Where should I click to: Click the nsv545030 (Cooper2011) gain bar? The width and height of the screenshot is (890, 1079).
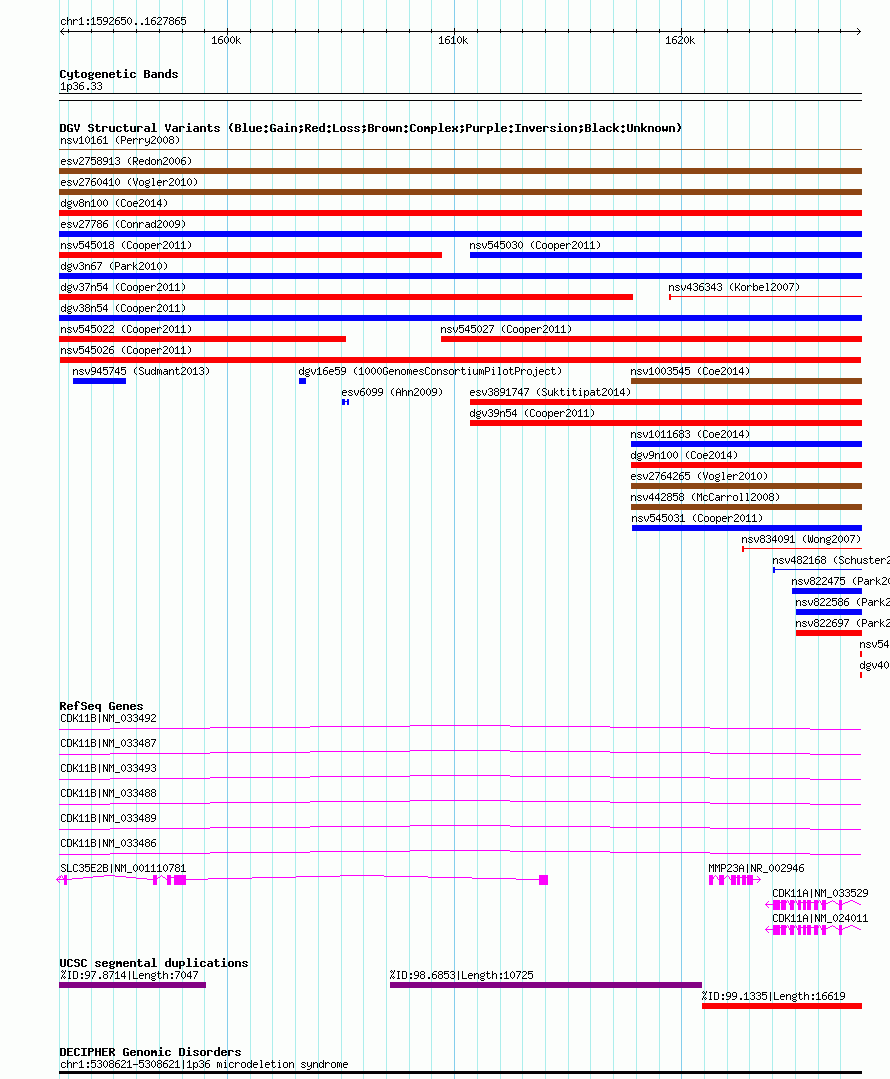pyautogui.click(x=666, y=255)
